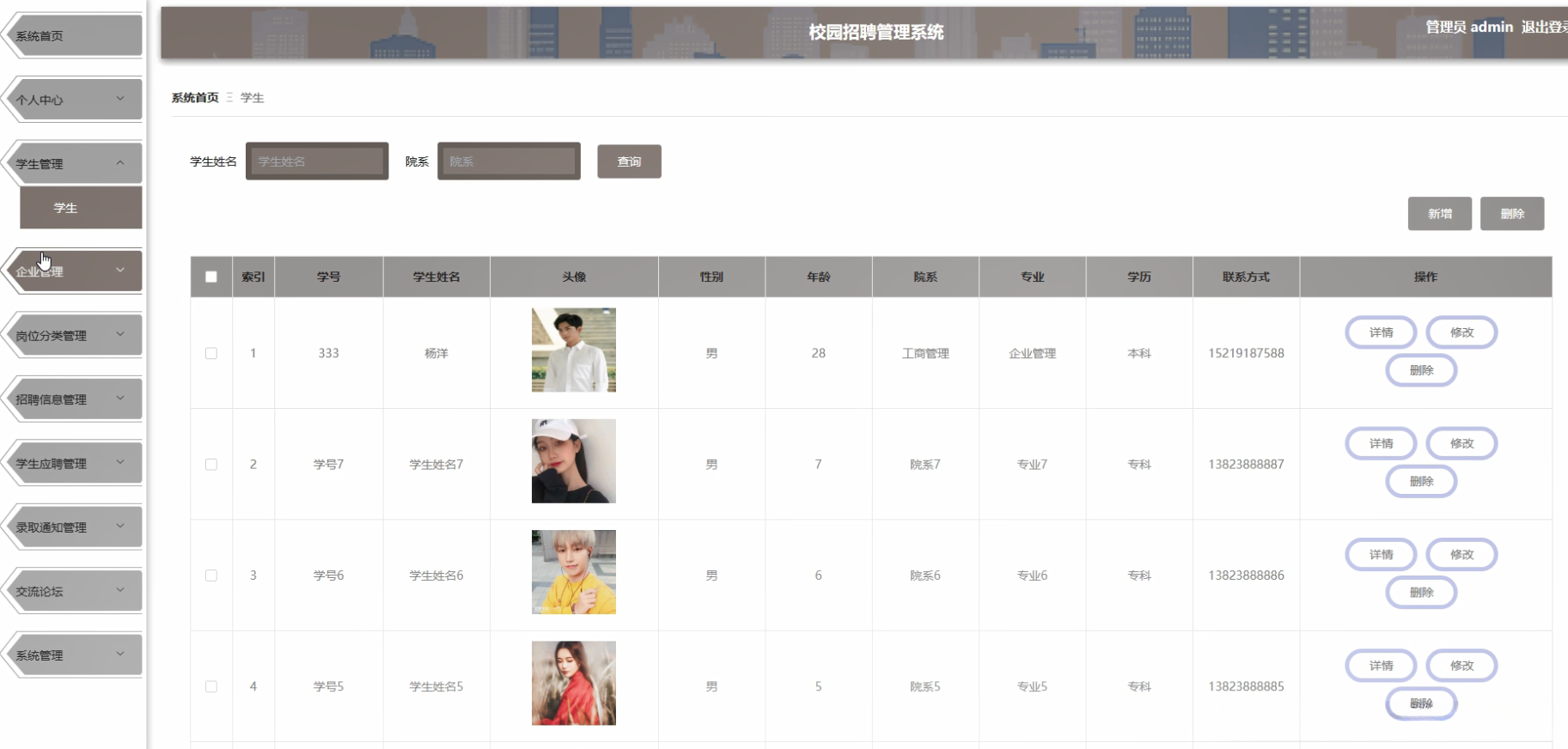Delete the 学生姓名6 row
1568x749 pixels.
[1421, 593]
